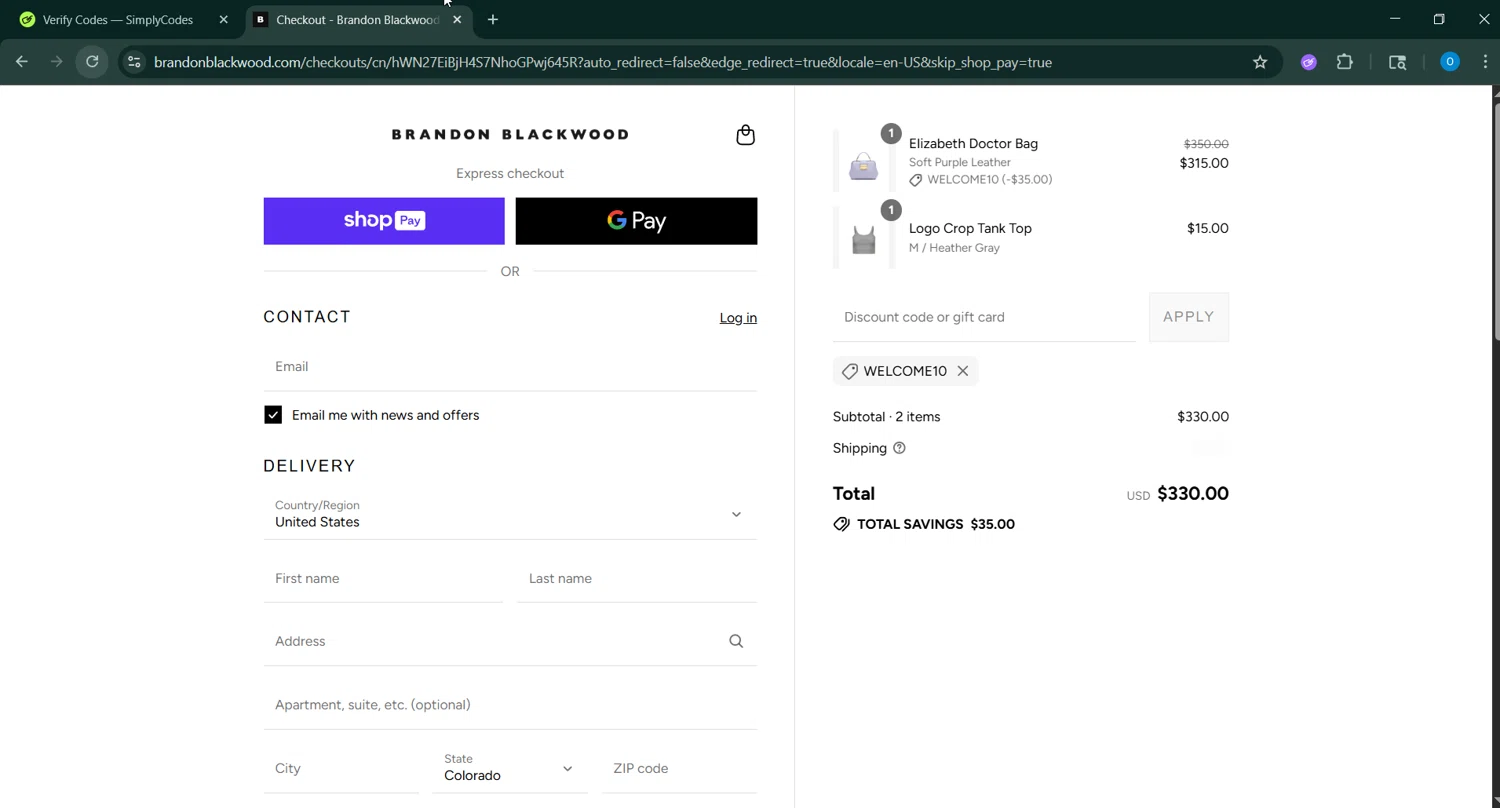Expand the Country/Region dropdown
The height and width of the screenshot is (808, 1500).
pyautogui.click(x=510, y=514)
